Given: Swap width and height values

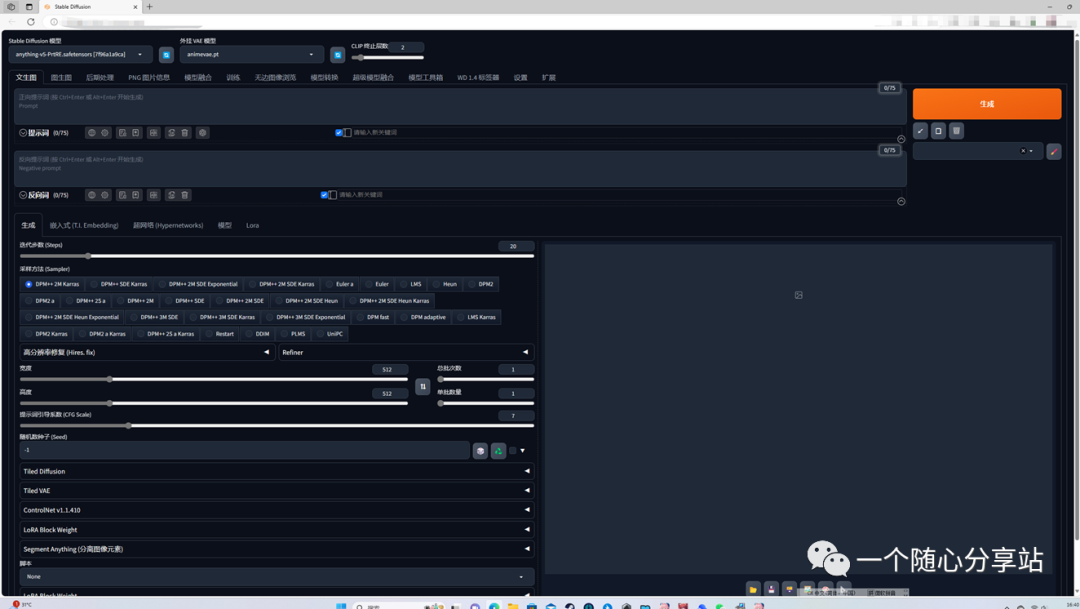Looking at the screenshot, I should 423,386.
